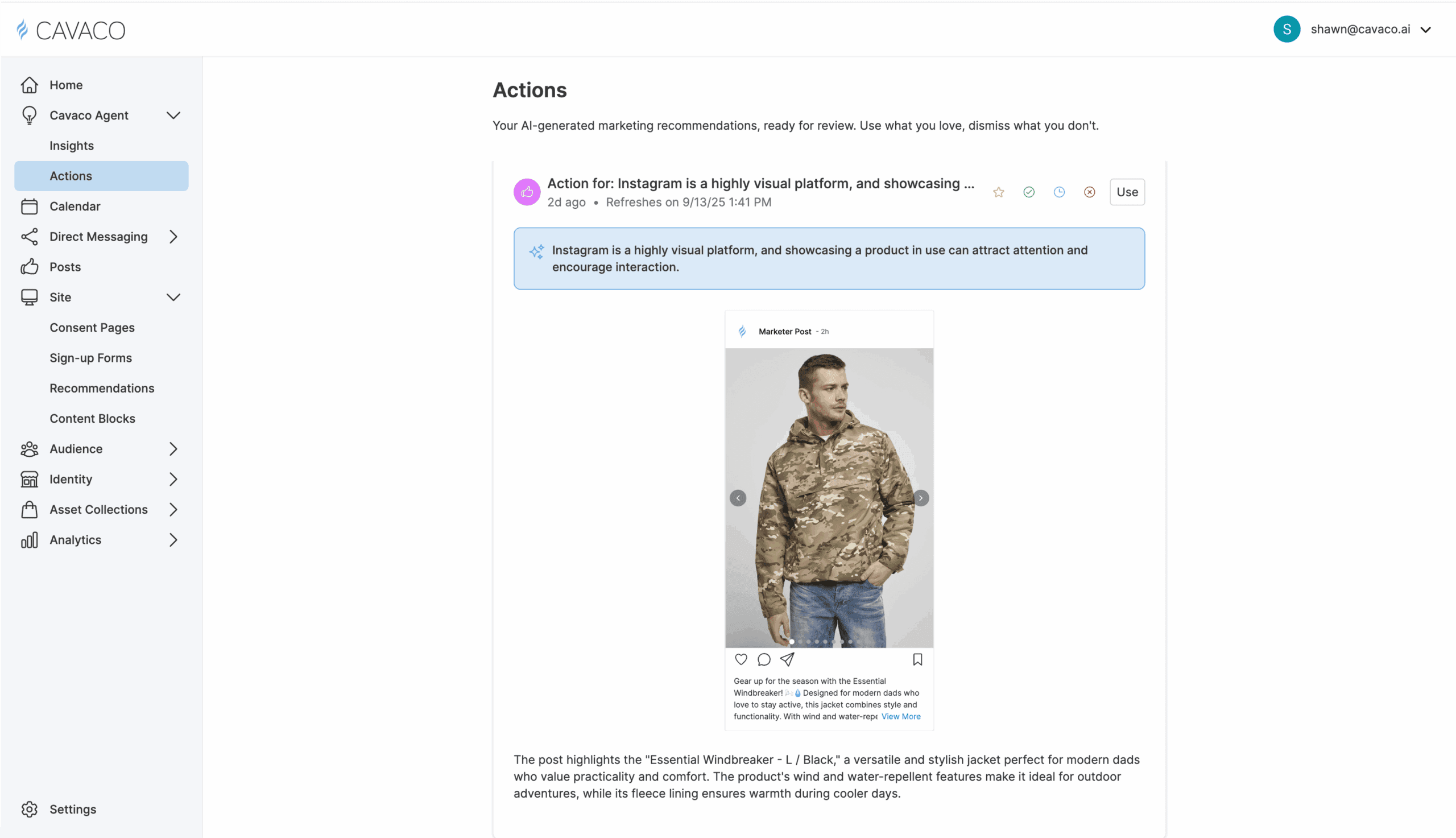The width and height of the screenshot is (1456, 838).
Task: Like the Instagram post preview heart icon
Action: (x=741, y=659)
